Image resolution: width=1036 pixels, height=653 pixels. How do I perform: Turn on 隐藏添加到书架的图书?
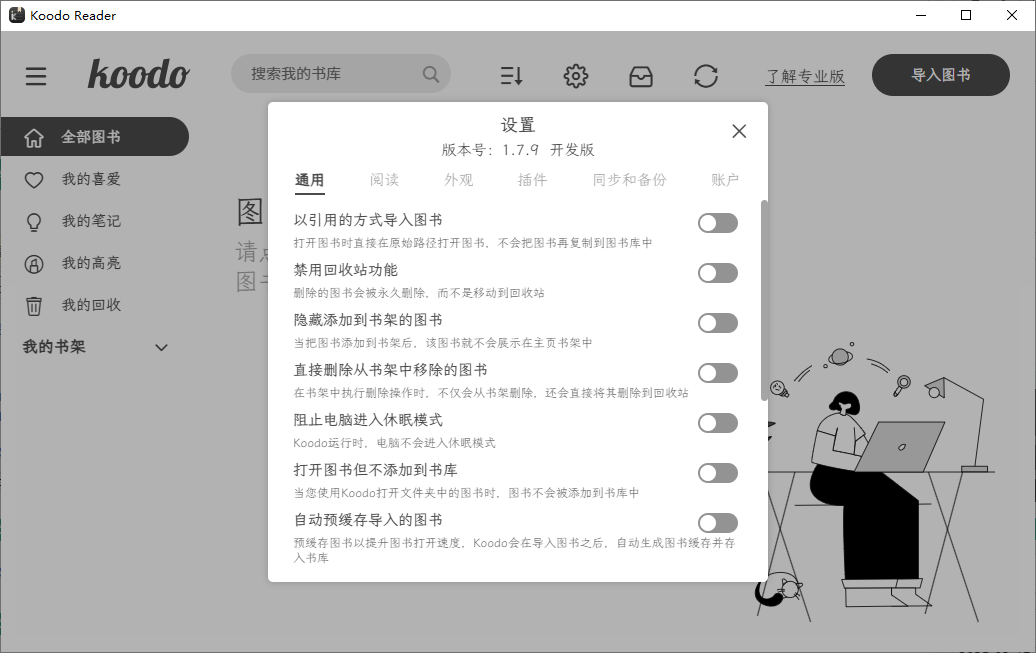coord(717,322)
